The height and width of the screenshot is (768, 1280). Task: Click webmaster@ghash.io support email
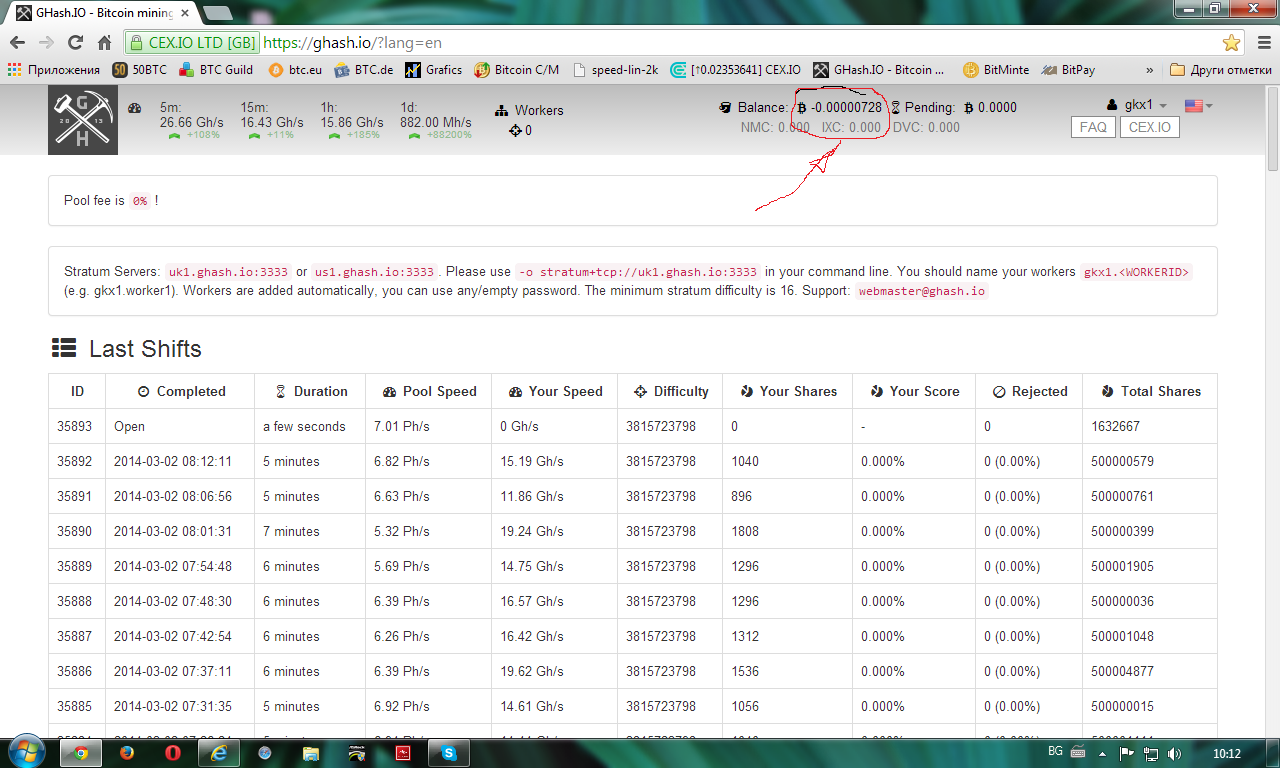pos(922,291)
